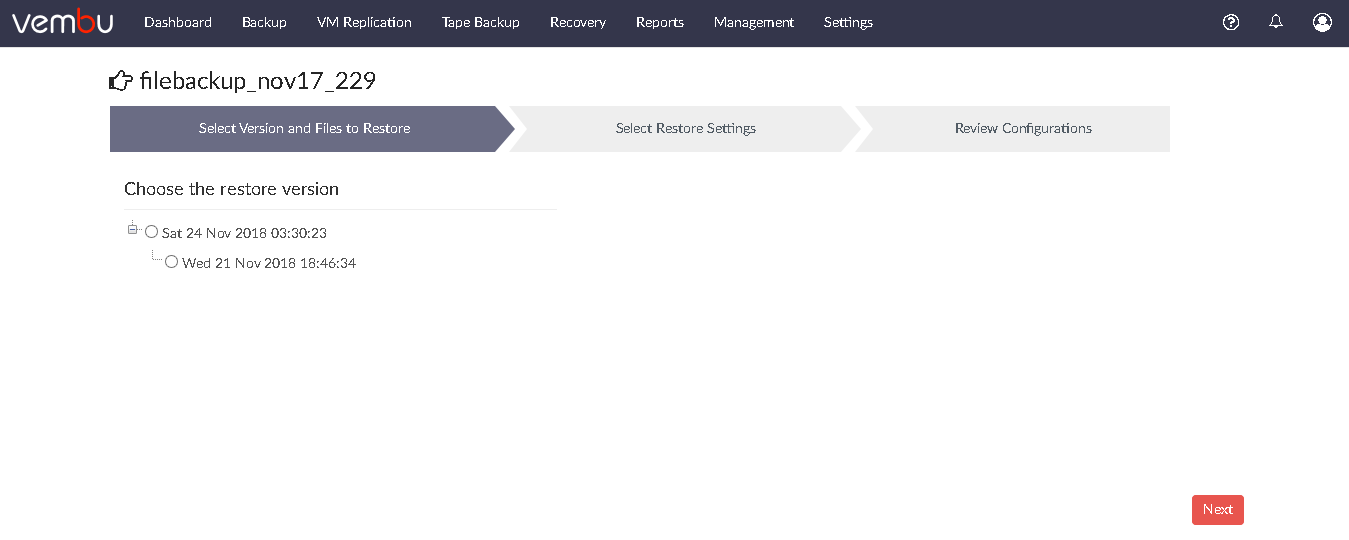
Task: Open the Recovery menu
Action: 578,22
